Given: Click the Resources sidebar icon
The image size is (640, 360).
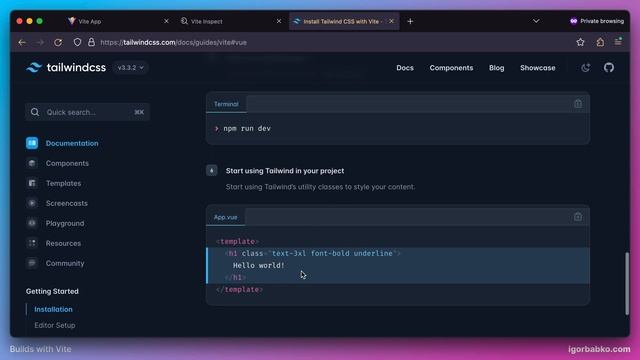Looking at the screenshot, I should point(32,243).
